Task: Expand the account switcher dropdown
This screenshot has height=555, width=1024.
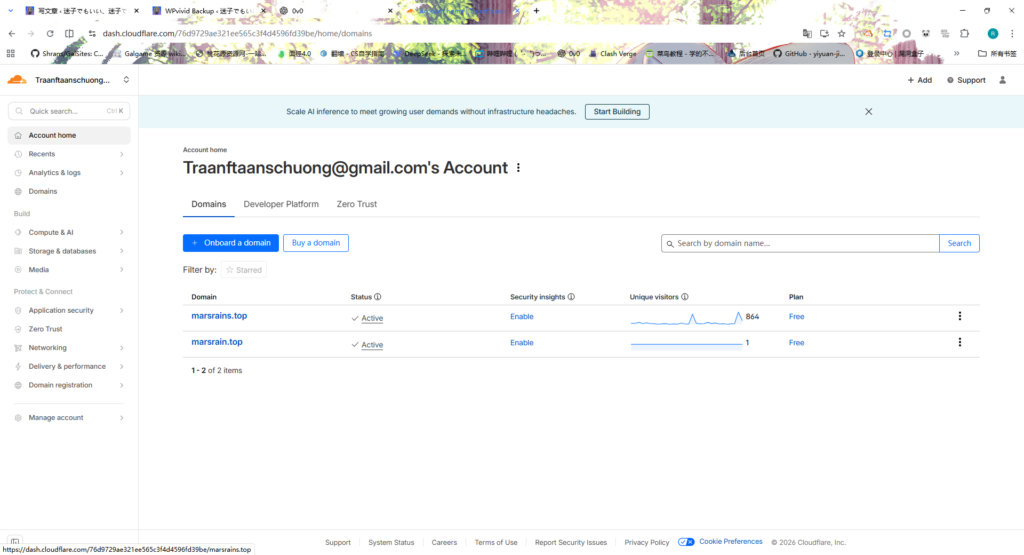Action: [126, 80]
